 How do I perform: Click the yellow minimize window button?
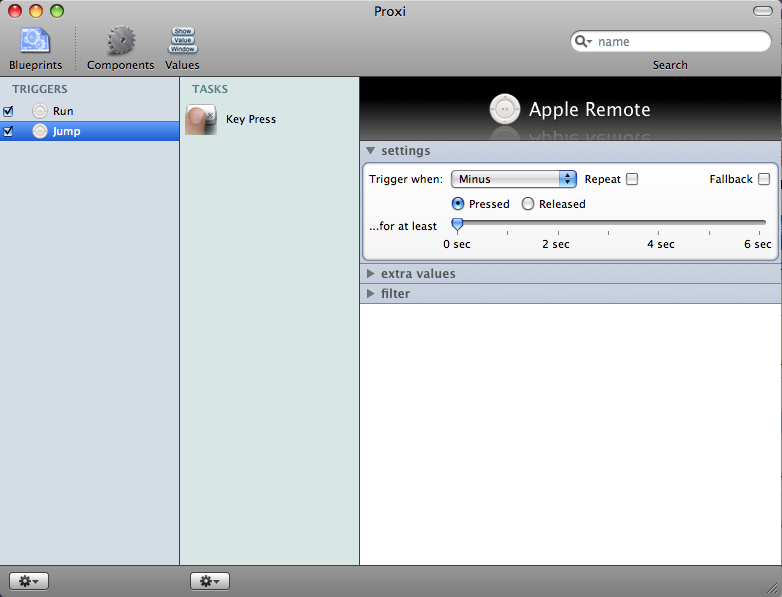point(36,11)
